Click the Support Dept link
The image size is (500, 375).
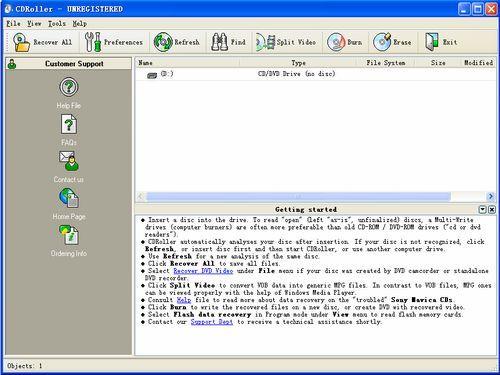212,322
